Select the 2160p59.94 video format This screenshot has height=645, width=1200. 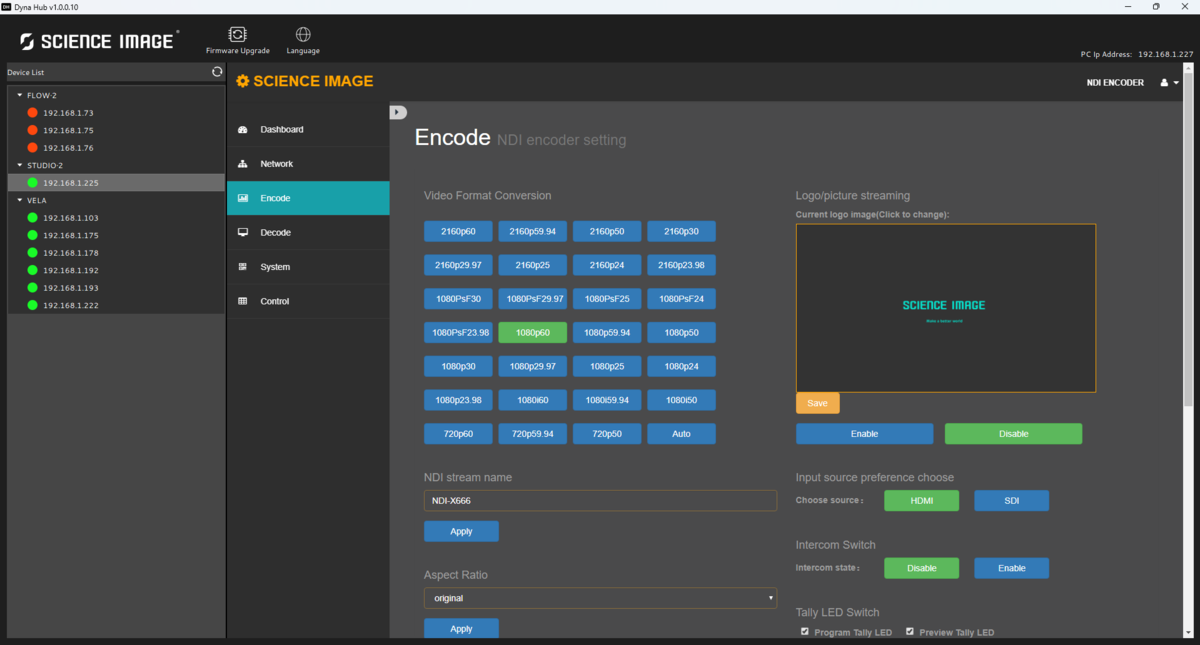(x=535, y=231)
